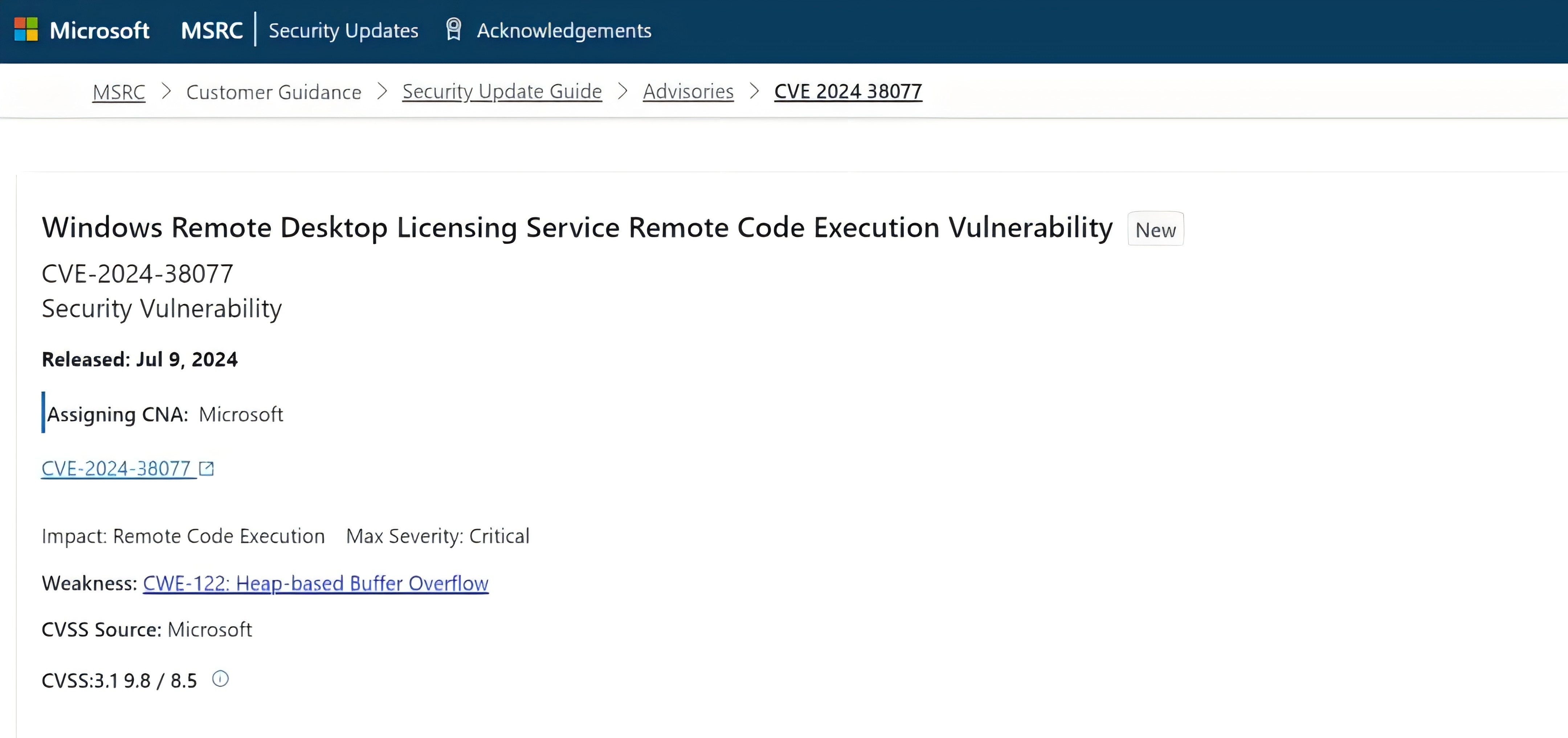Click chevron right after Security Update Guide breadcrumb
This screenshot has height=738, width=1568.
(x=623, y=91)
